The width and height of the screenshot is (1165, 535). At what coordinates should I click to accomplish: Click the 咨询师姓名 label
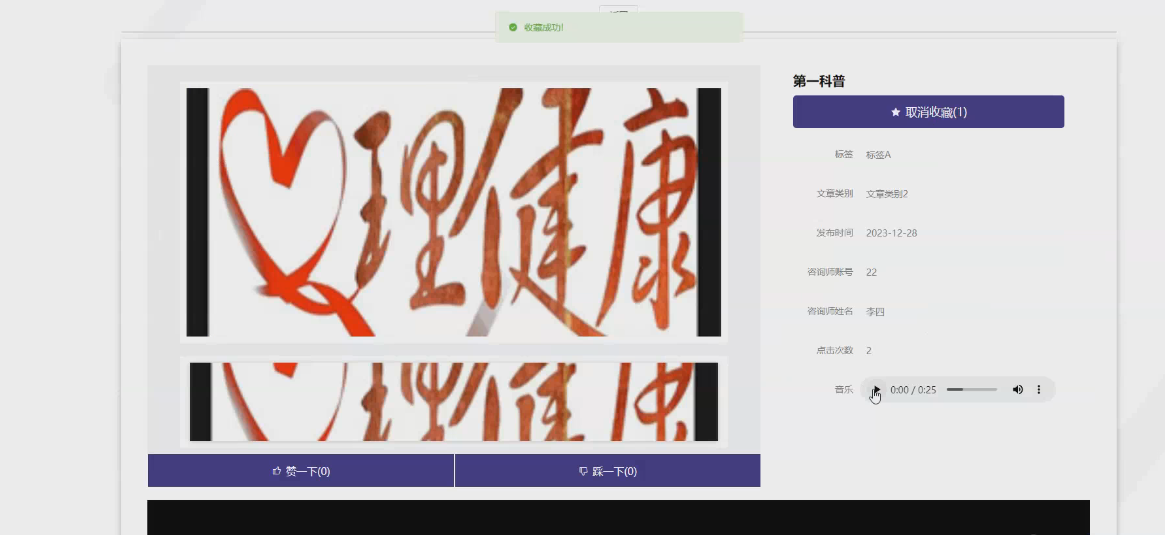830,311
